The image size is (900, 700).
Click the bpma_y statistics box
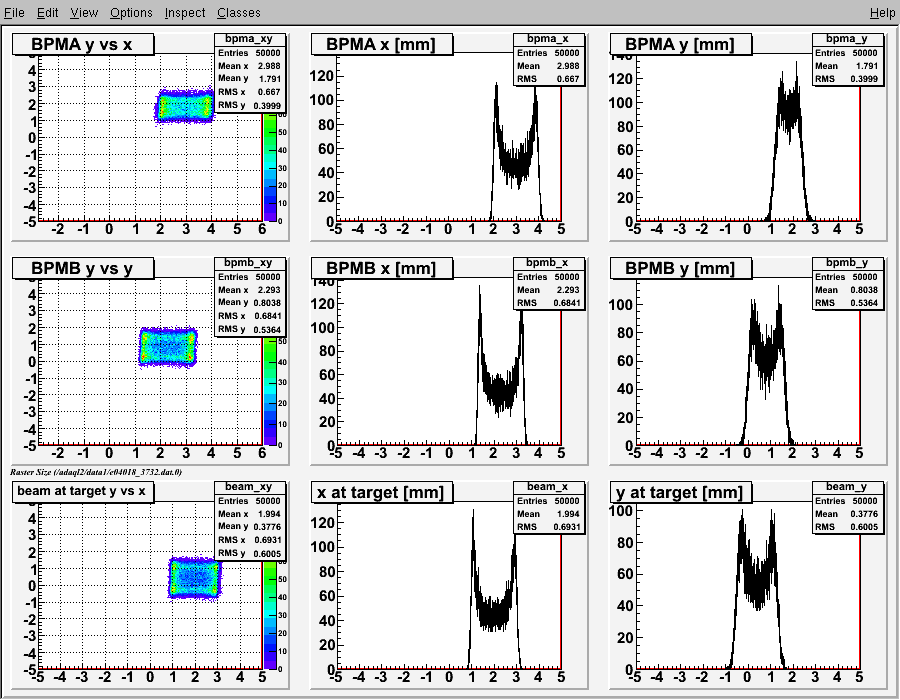847,60
